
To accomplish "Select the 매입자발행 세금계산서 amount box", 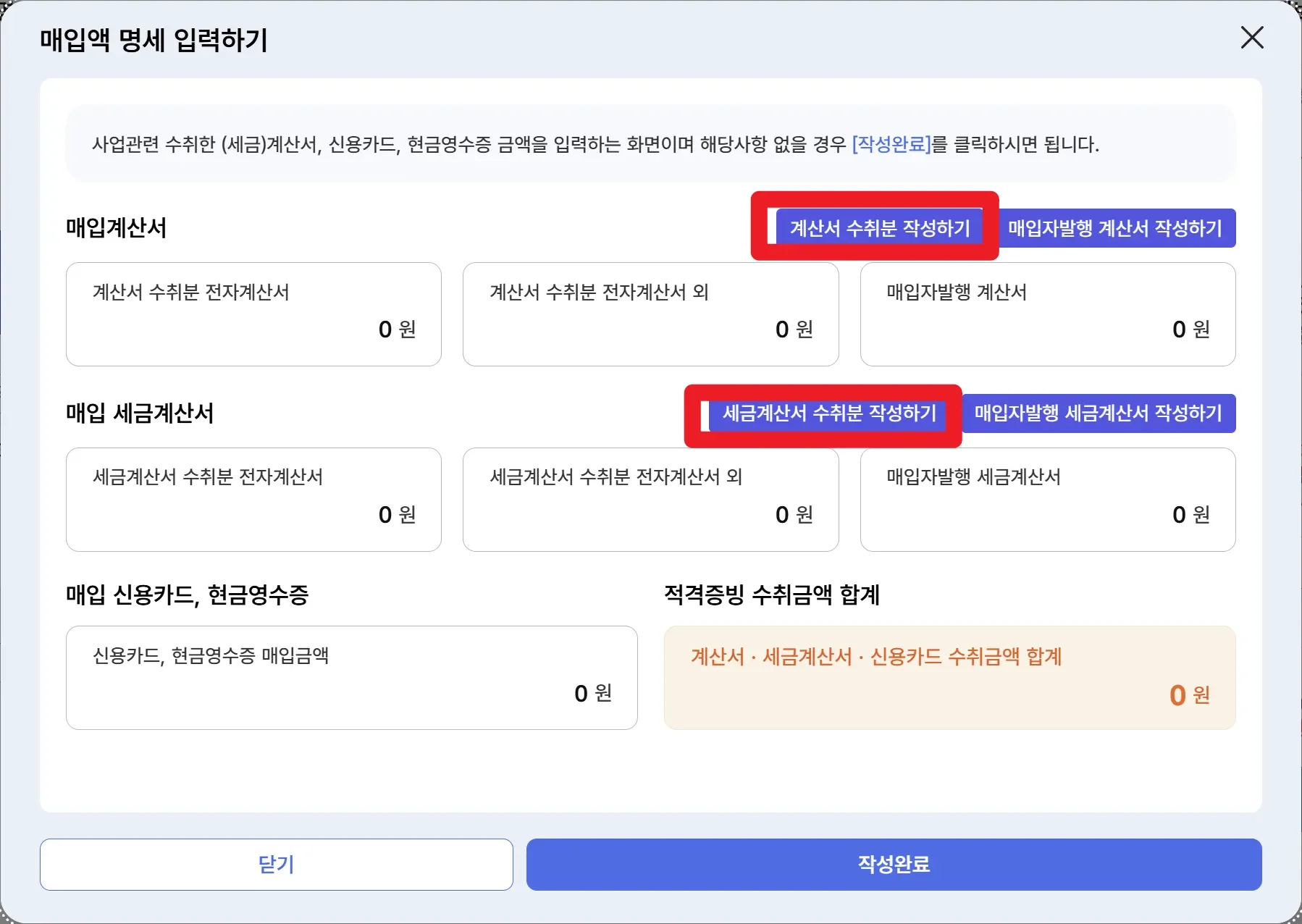I will click(x=1047, y=500).
